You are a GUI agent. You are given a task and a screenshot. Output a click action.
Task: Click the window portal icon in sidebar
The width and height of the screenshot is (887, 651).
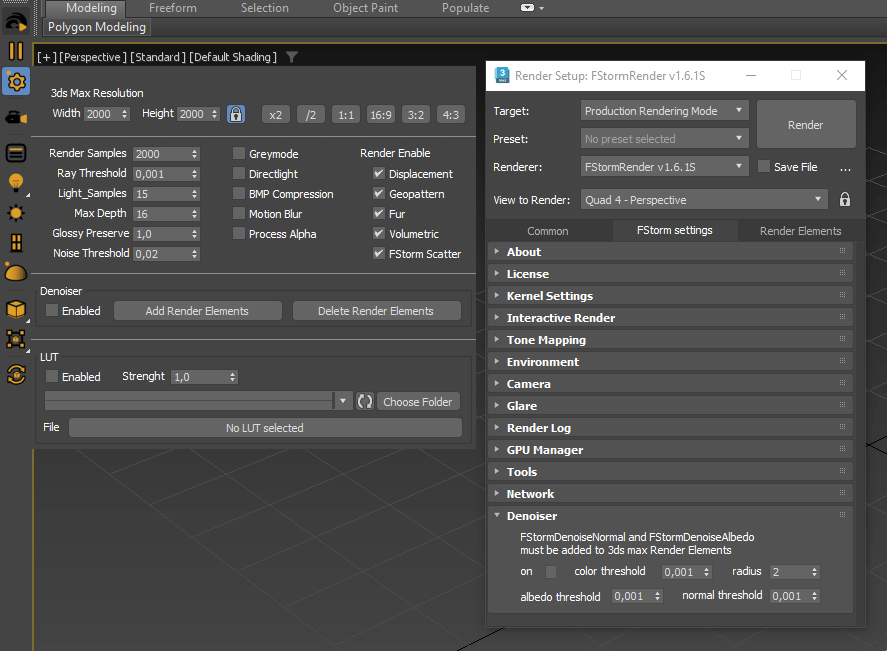[x=16, y=243]
